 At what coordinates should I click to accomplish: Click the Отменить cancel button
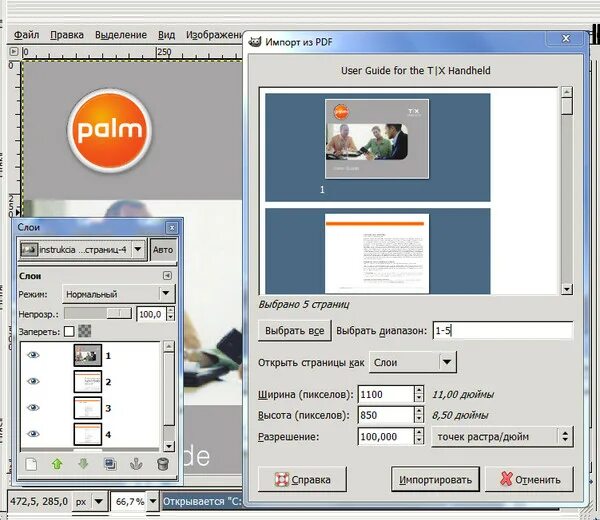click(x=529, y=479)
